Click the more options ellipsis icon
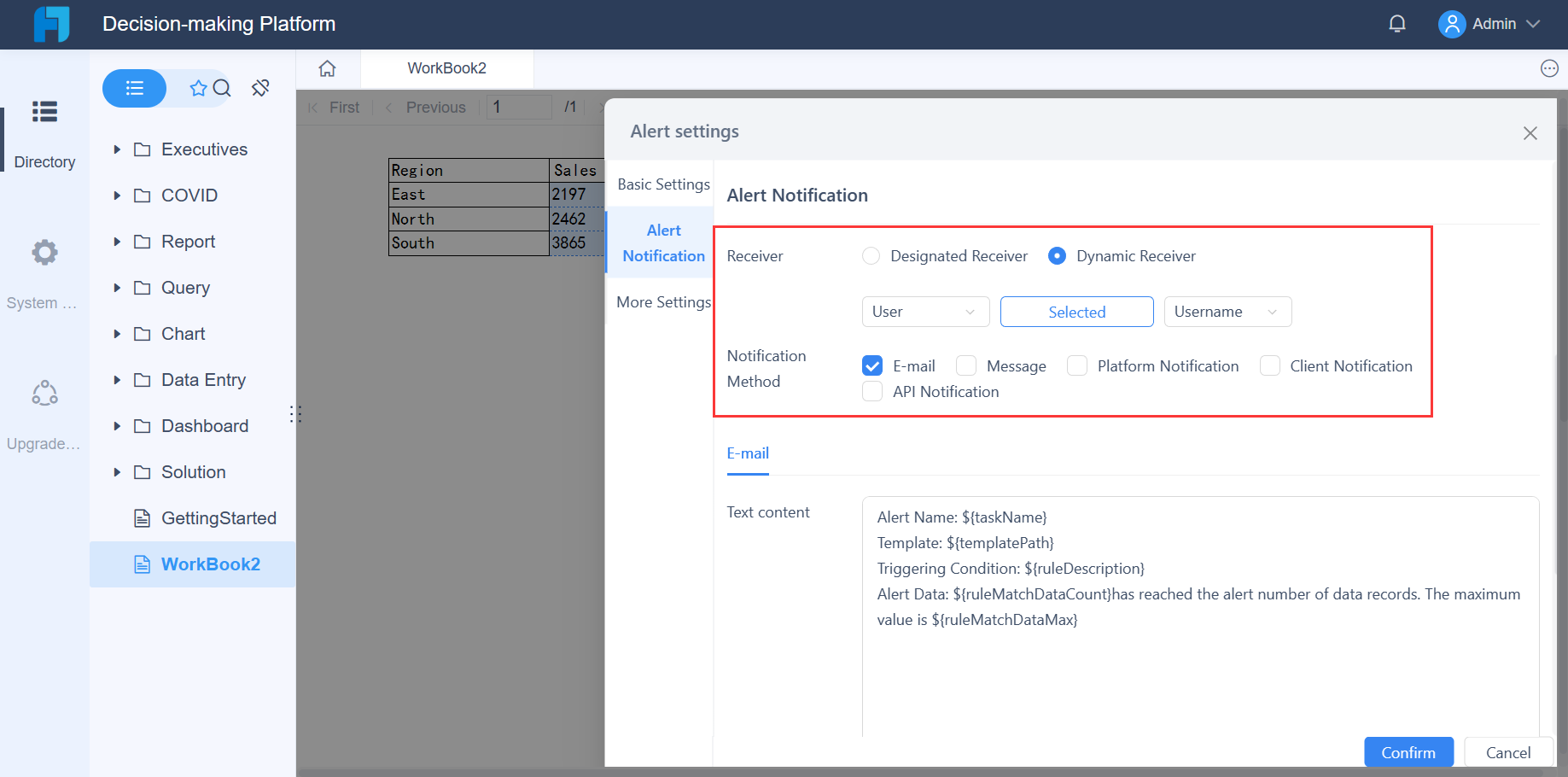 point(1549,68)
